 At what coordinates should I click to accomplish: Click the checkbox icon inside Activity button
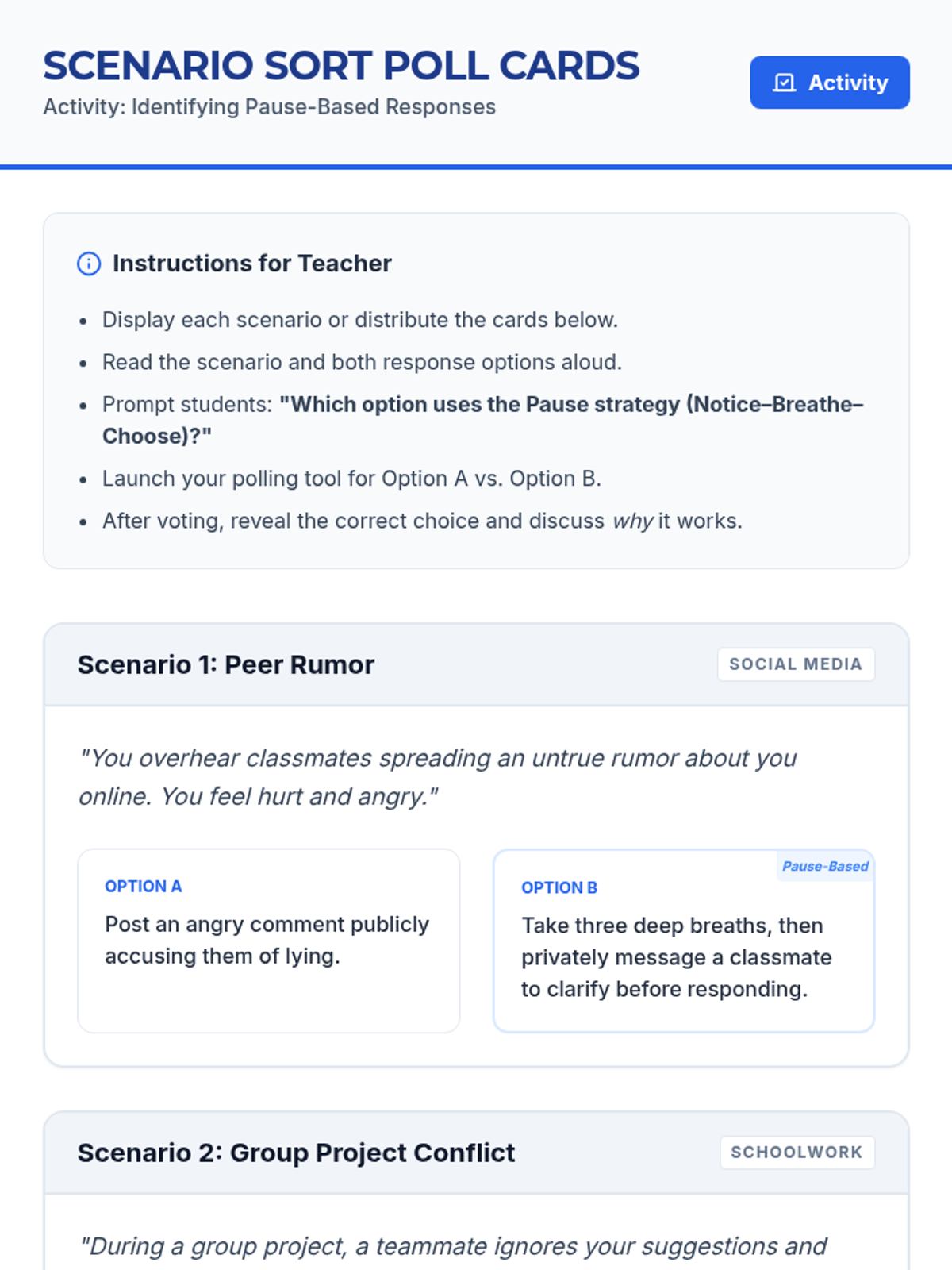coord(784,83)
